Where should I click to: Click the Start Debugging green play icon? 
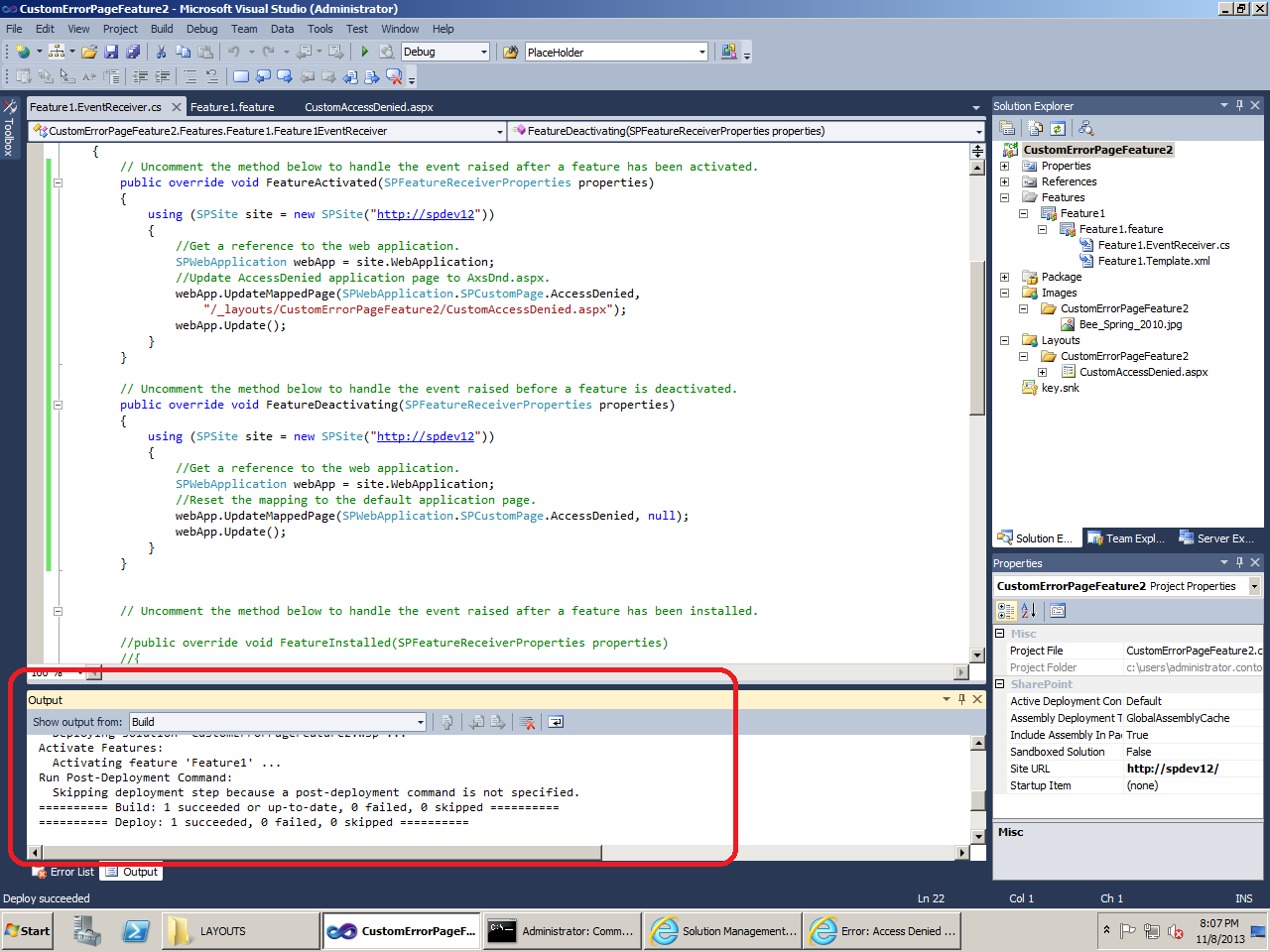tap(365, 52)
